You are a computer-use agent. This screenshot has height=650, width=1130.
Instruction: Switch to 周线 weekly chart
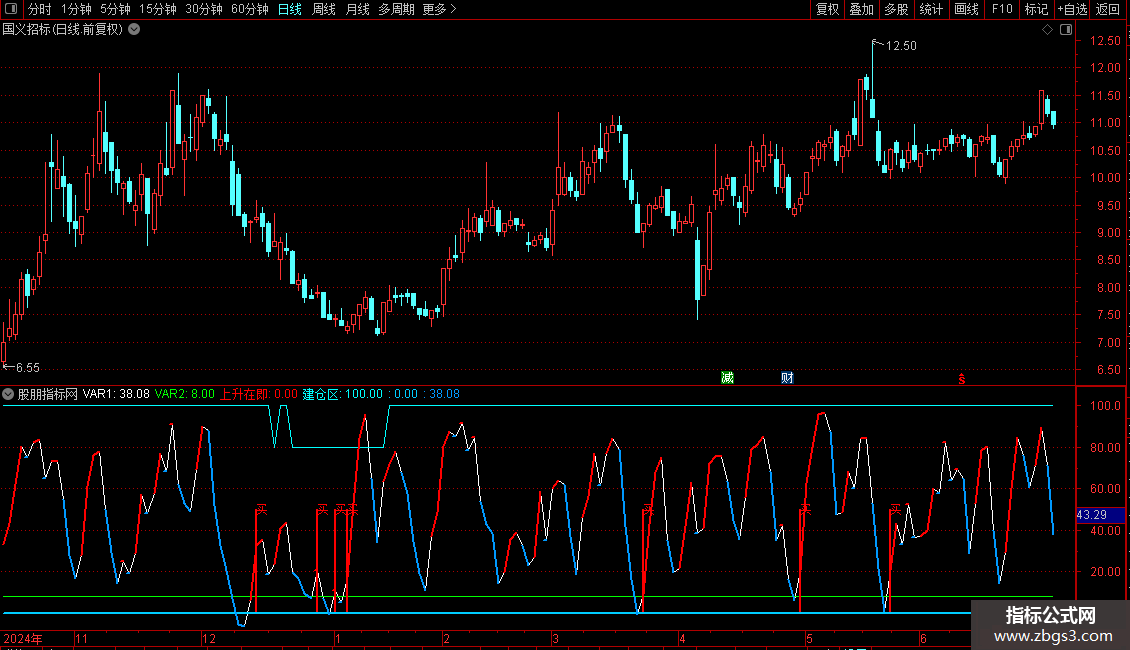(324, 9)
